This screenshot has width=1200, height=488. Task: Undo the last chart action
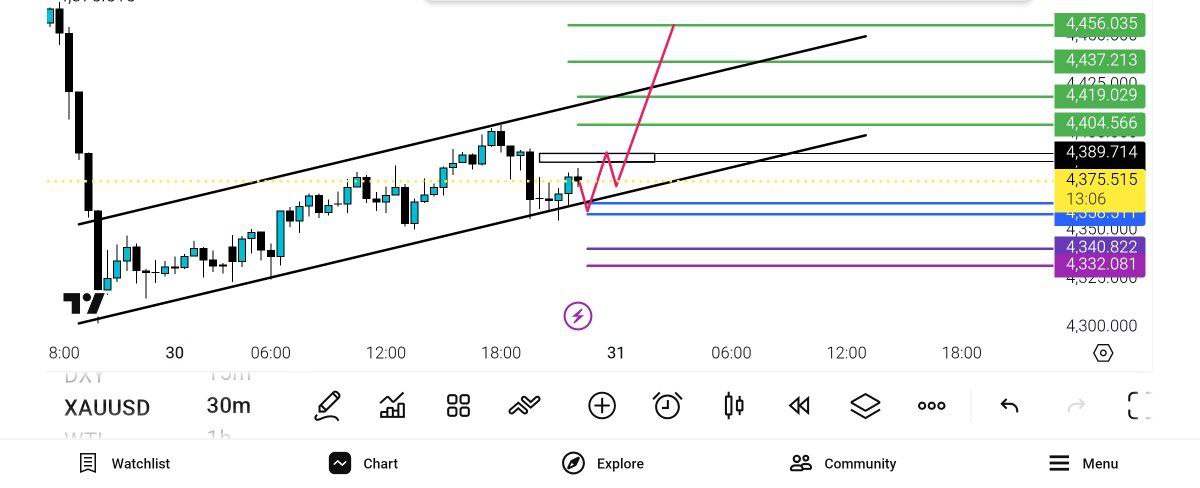(x=1009, y=405)
